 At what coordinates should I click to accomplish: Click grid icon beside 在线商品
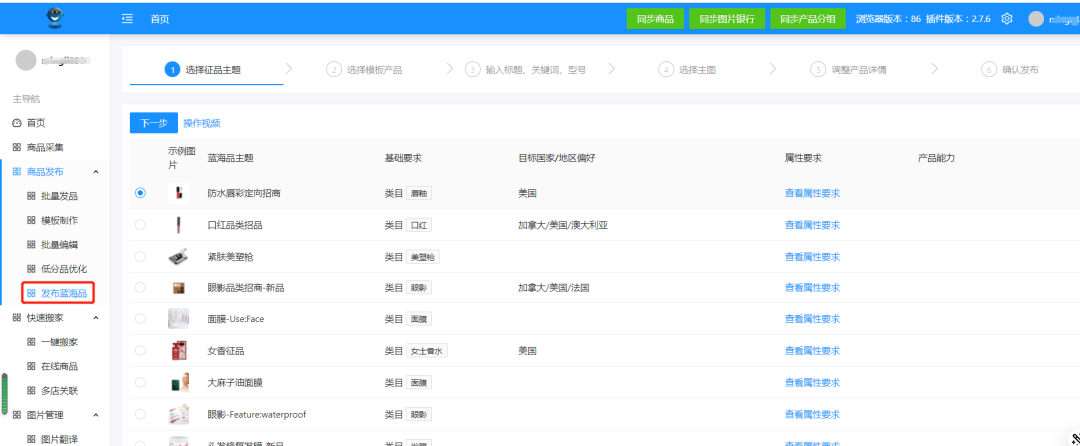[31, 366]
